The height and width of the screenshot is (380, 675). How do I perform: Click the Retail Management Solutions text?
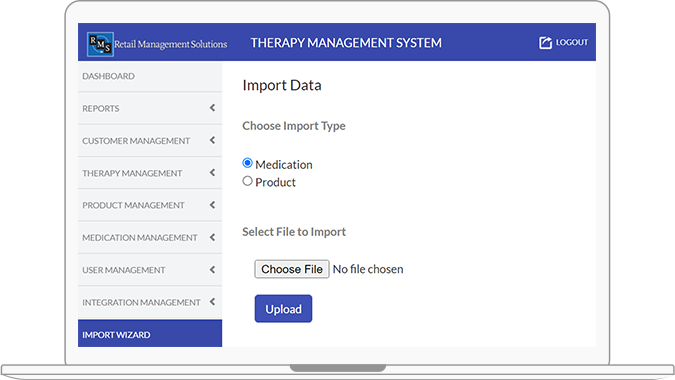170,44
